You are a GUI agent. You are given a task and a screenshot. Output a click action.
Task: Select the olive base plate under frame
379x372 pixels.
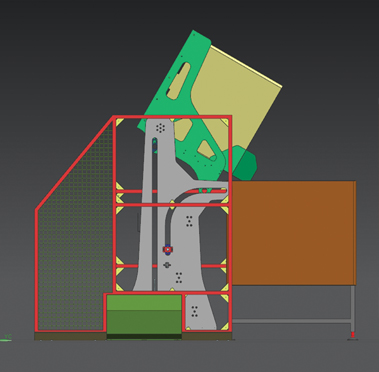(x=133, y=337)
